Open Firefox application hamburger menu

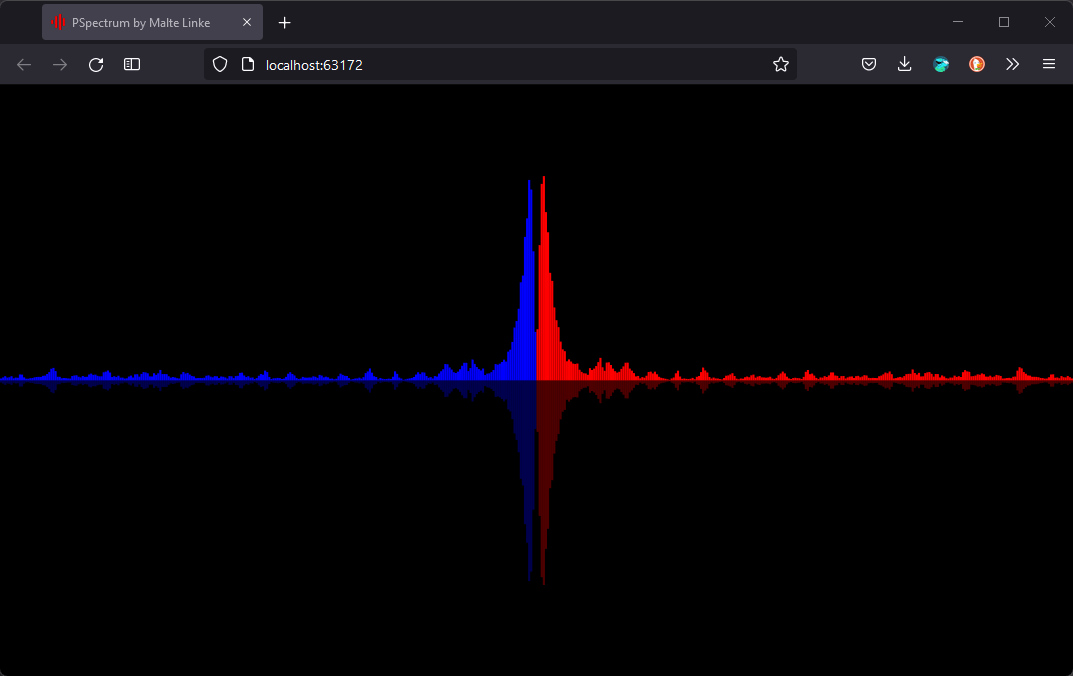point(1048,64)
